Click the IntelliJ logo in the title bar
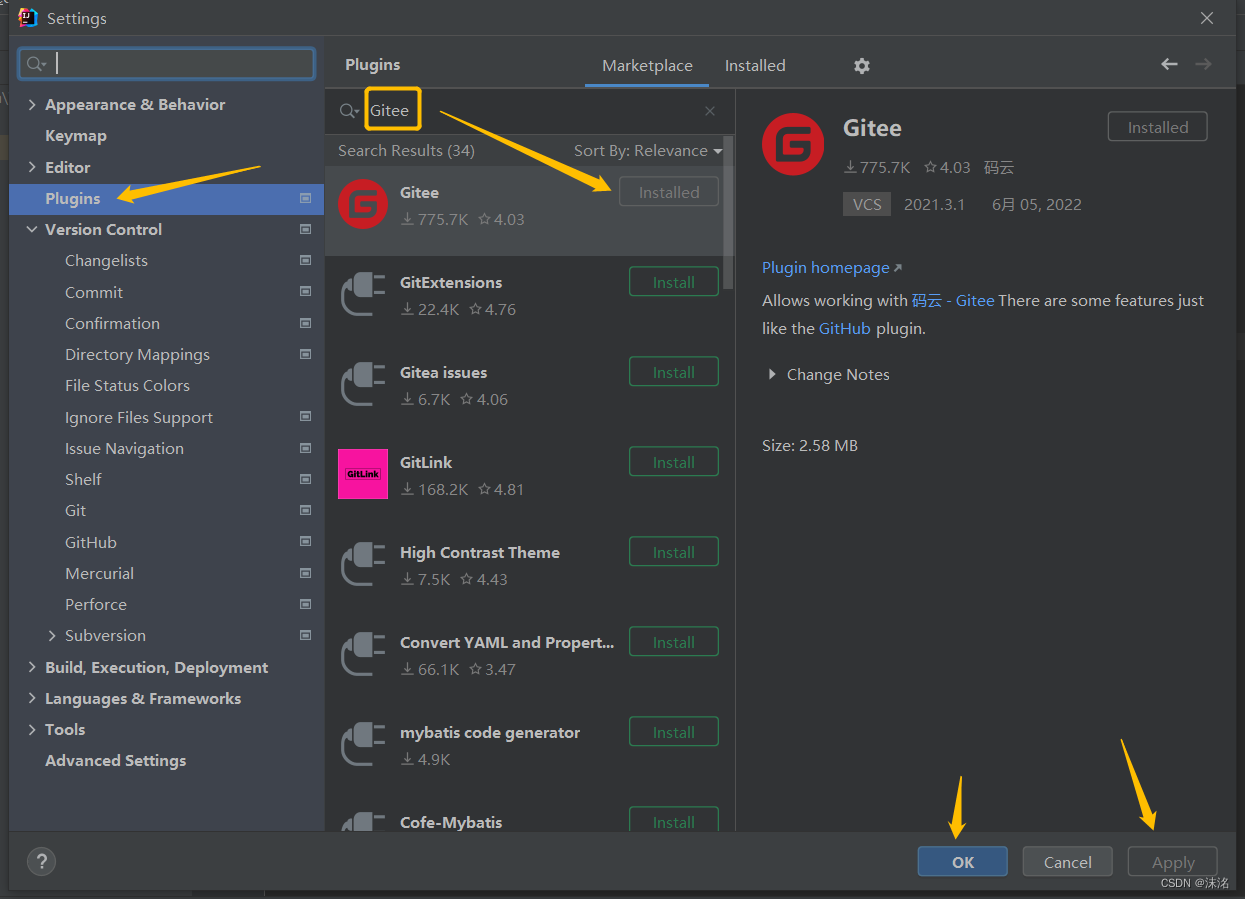This screenshot has width=1245, height=899. click(28, 18)
